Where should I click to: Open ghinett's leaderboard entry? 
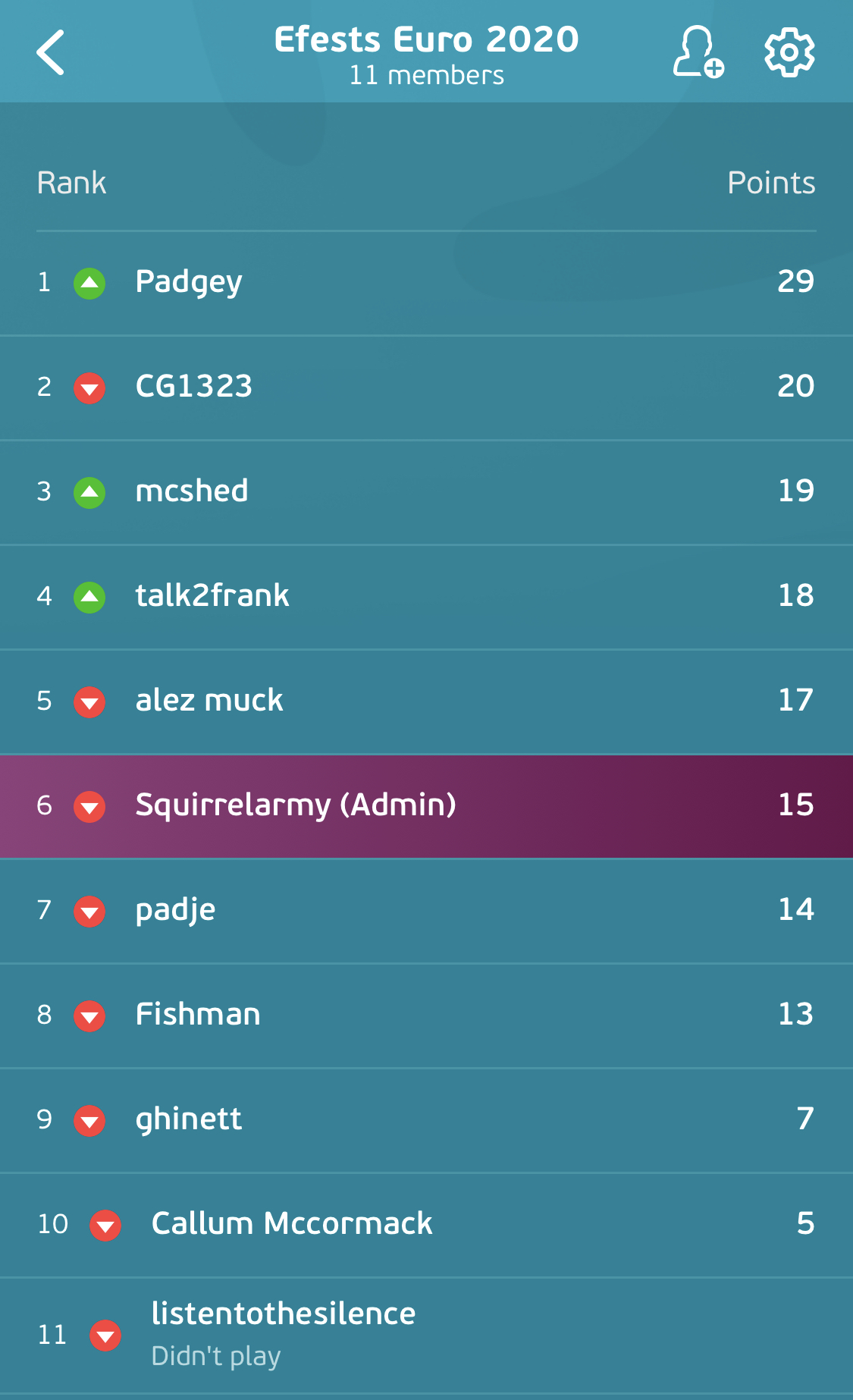click(426, 1120)
